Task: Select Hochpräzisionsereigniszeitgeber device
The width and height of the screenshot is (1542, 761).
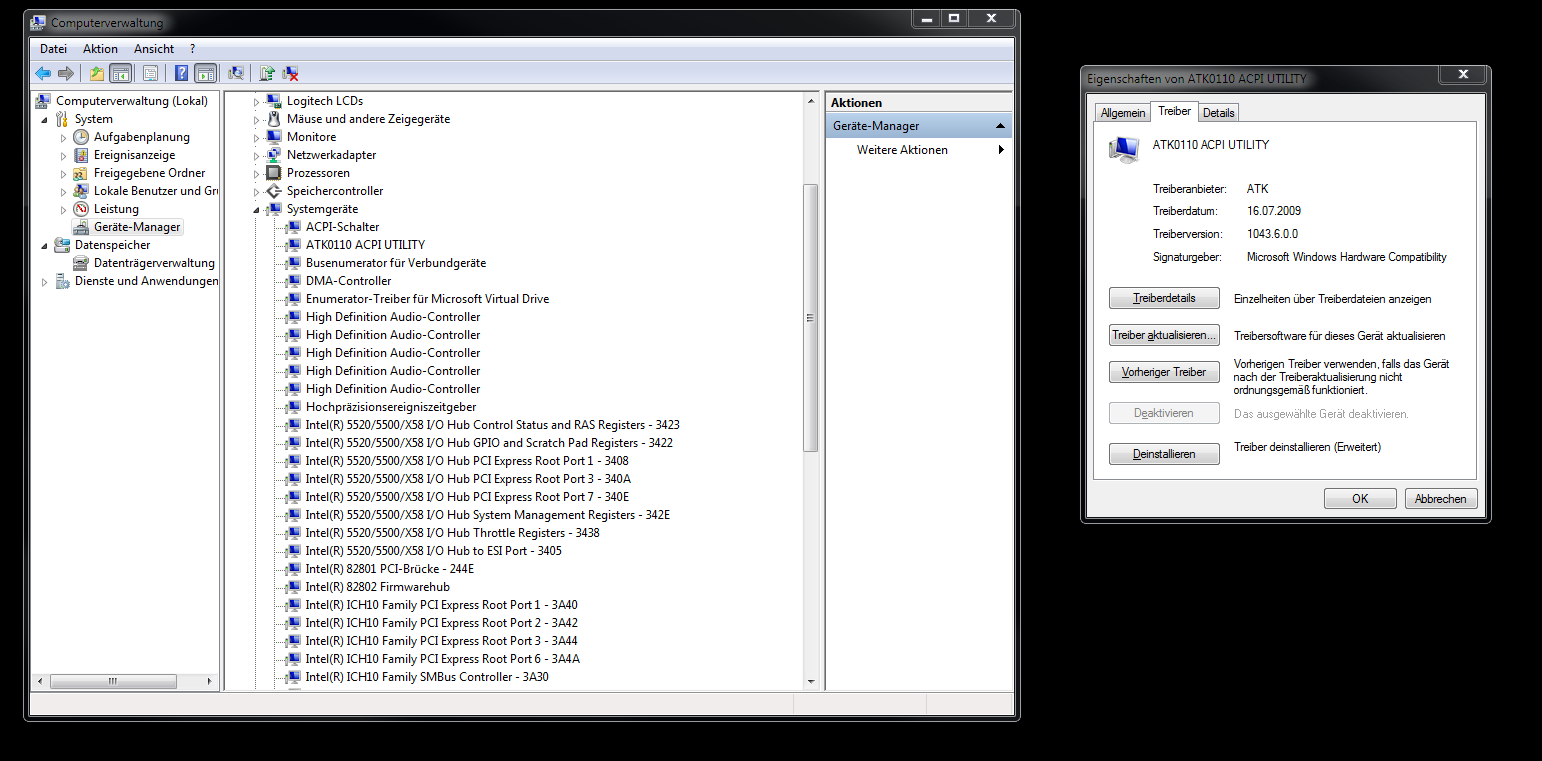Action: [x=391, y=407]
